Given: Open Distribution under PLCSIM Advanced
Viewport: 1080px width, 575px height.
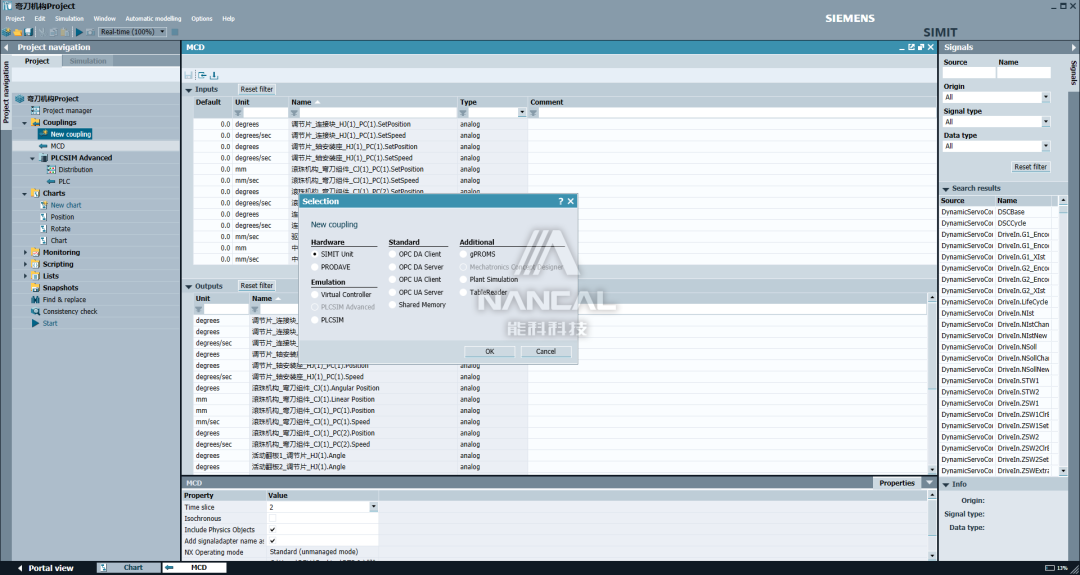Looking at the screenshot, I should click(75, 169).
